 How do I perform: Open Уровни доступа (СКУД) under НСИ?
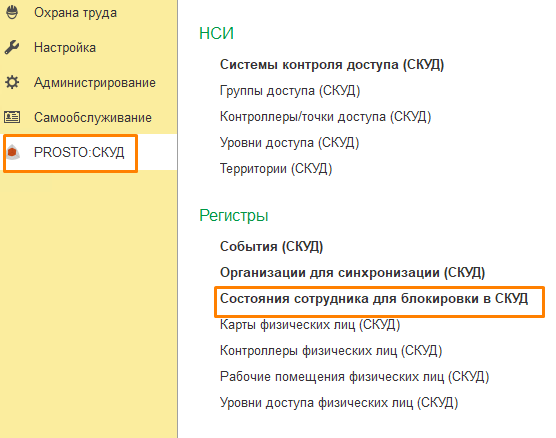[x=289, y=143]
